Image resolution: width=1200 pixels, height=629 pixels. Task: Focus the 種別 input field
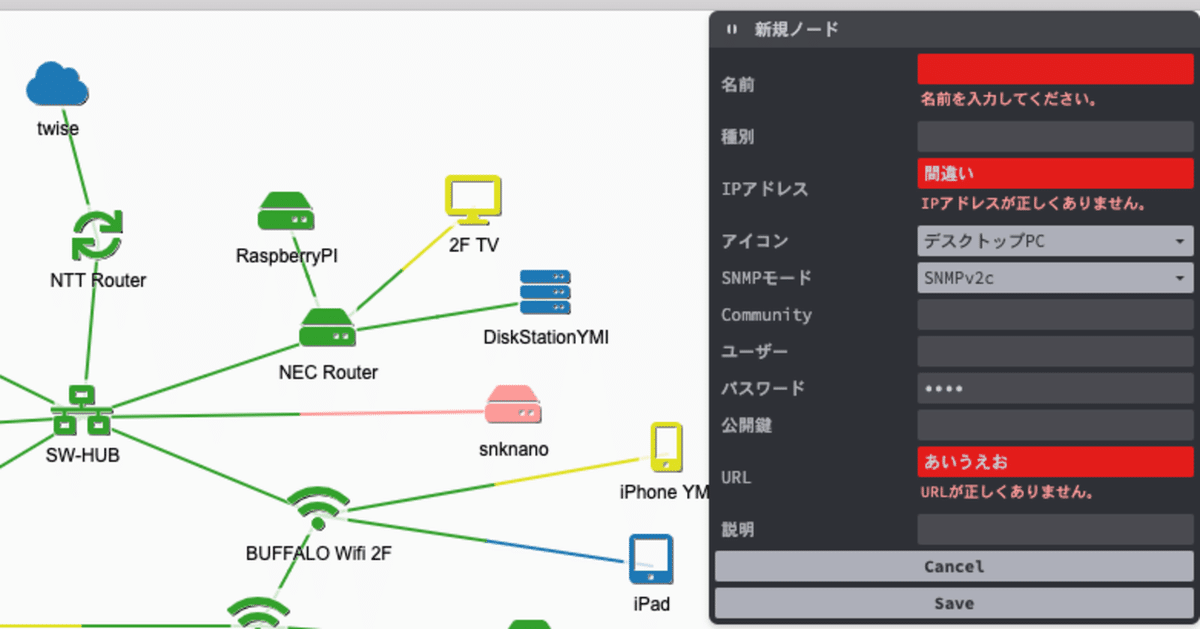(1055, 137)
